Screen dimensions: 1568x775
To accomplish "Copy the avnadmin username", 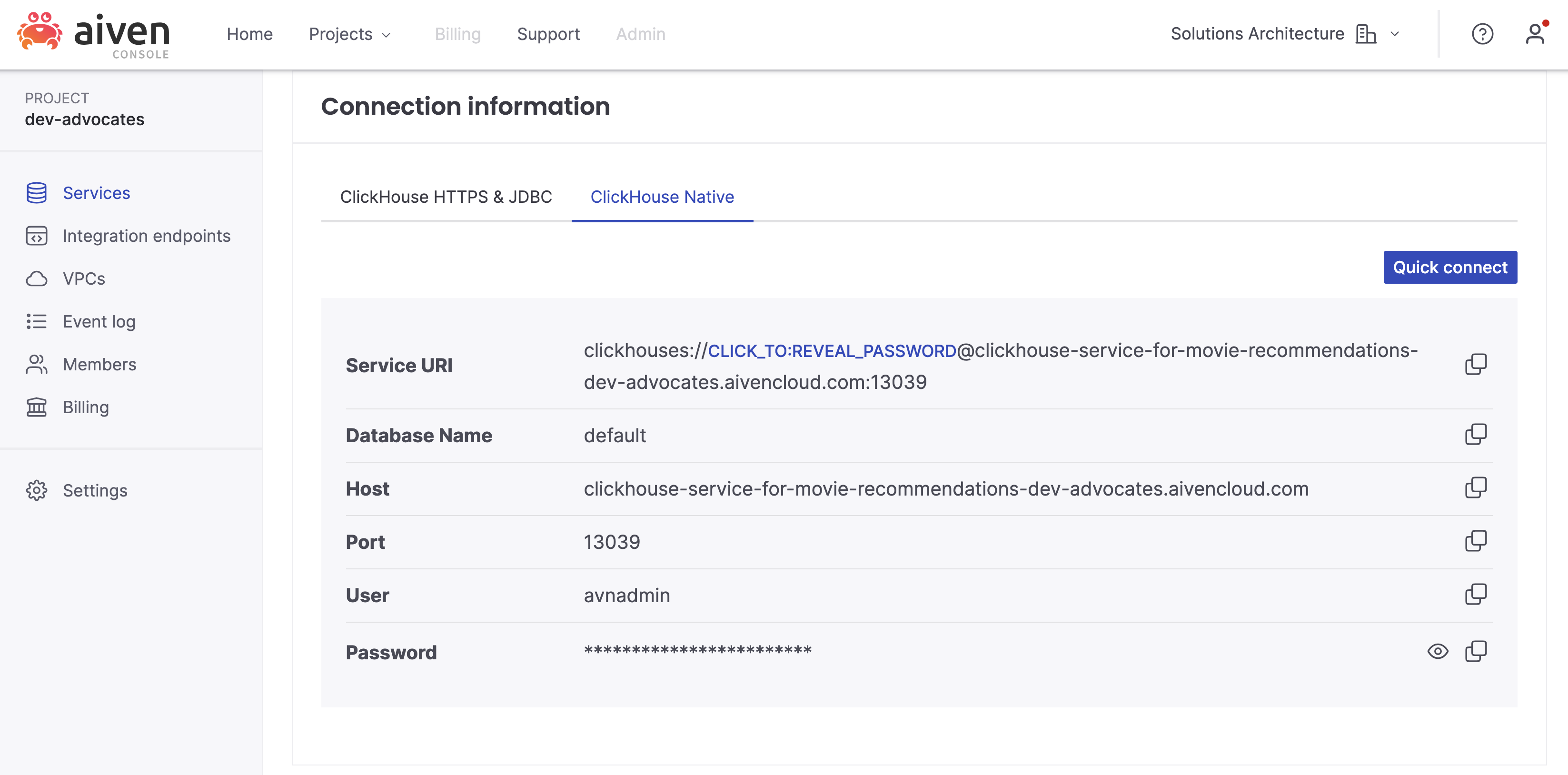I will coord(1476,594).
